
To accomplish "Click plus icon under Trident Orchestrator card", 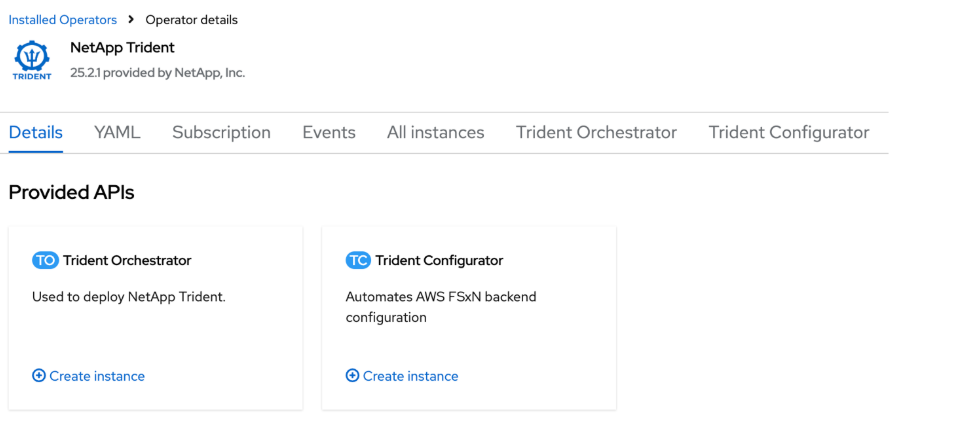I will tap(39, 376).
